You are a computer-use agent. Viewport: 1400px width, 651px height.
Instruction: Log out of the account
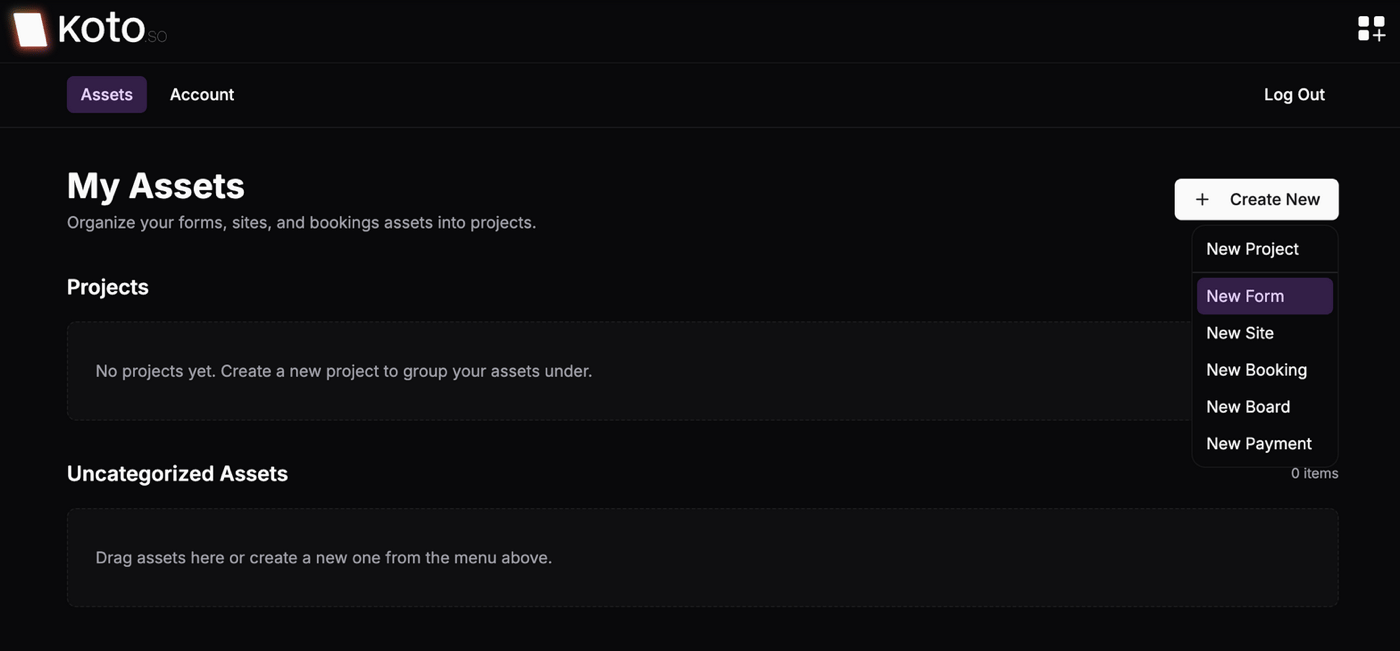[1294, 95]
